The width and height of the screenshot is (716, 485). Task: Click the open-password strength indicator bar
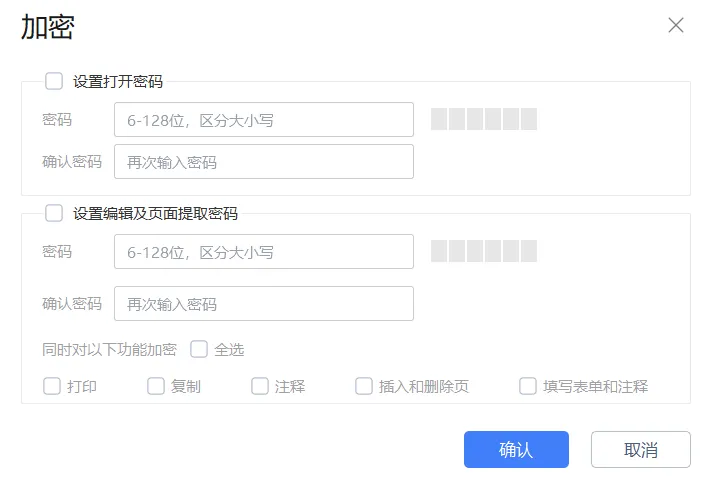coord(484,120)
